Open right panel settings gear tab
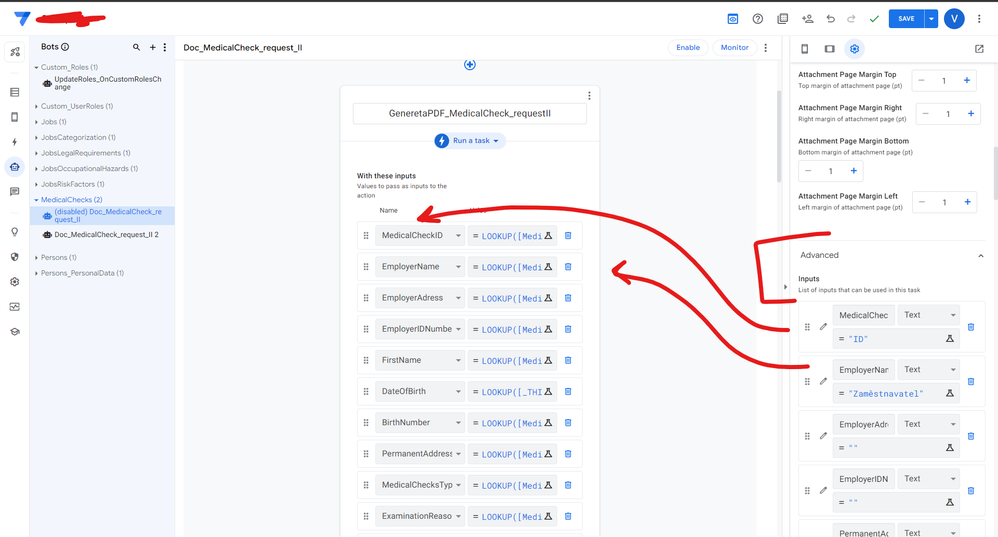 (854, 49)
